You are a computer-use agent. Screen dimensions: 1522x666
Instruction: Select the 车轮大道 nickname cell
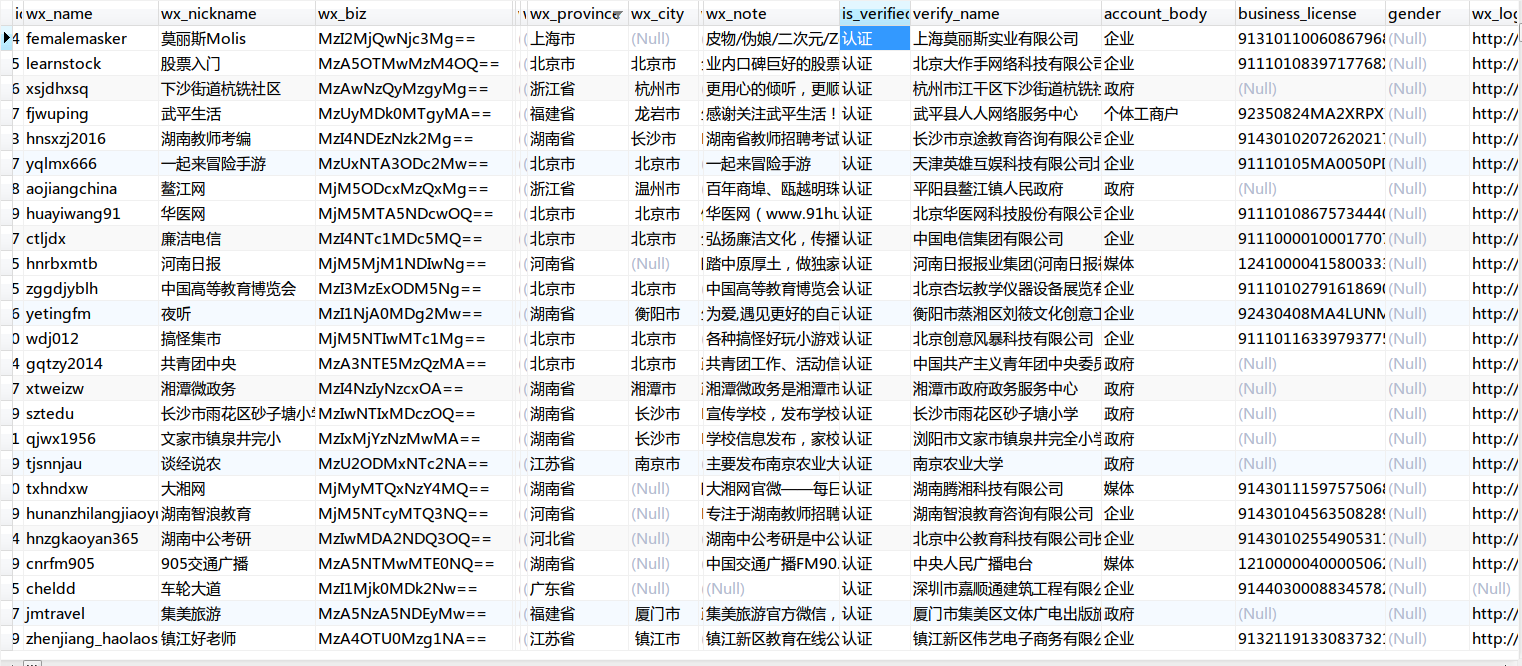236,589
